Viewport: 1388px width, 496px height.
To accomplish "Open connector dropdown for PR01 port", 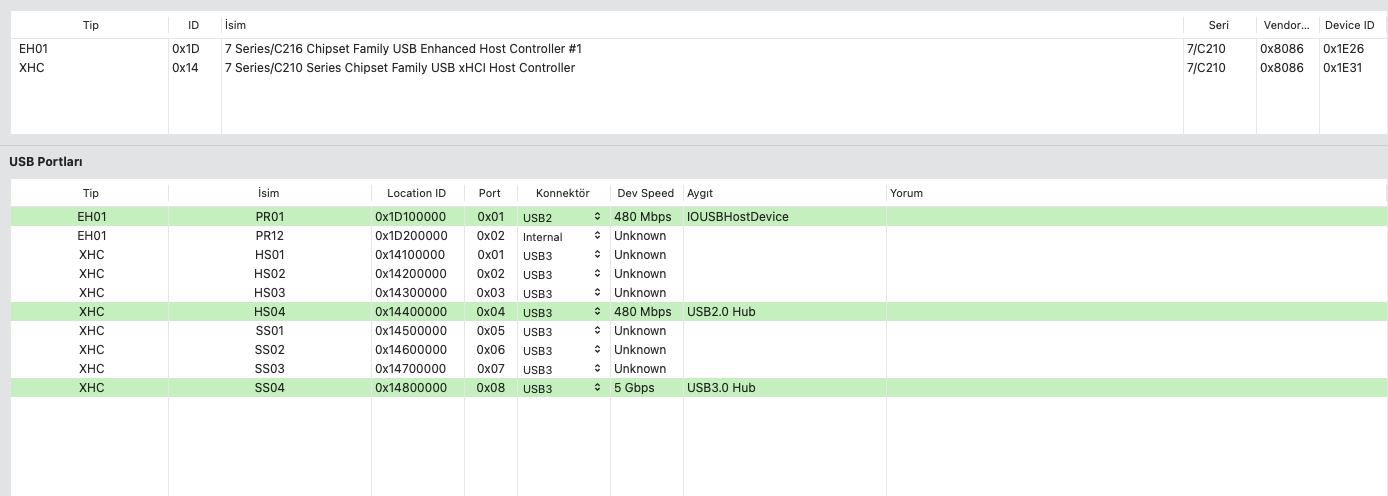I will [562, 217].
